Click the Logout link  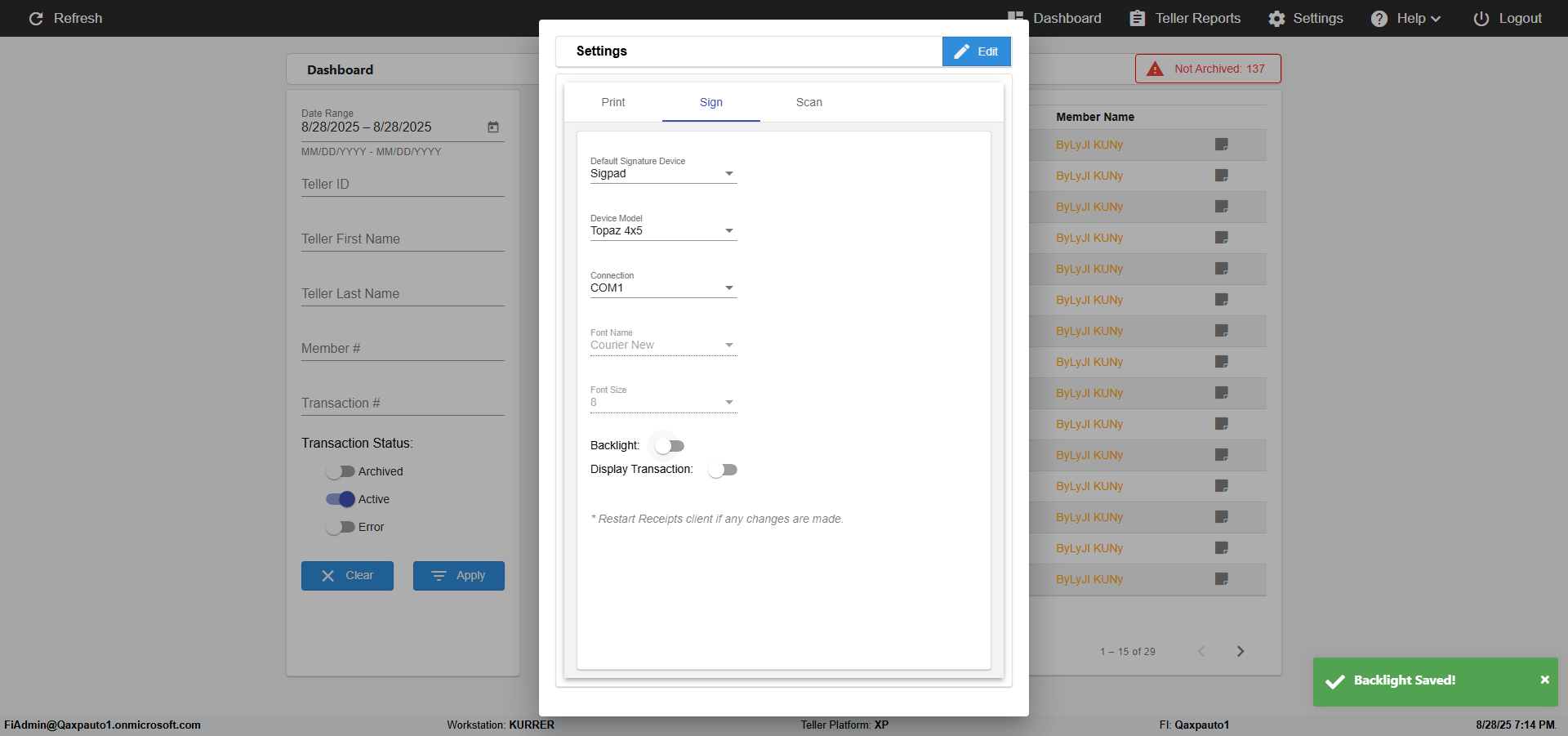tap(1508, 18)
